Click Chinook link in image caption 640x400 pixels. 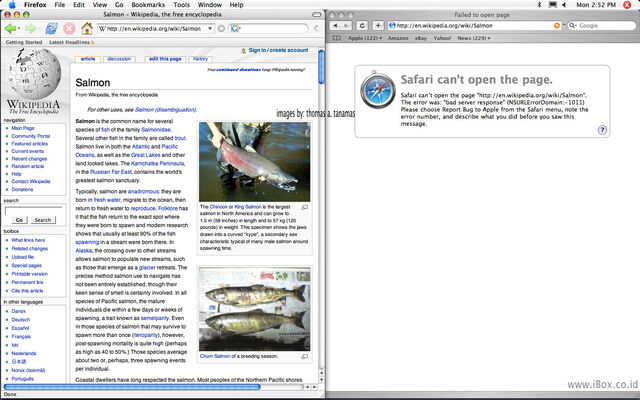tap(218, 207)
